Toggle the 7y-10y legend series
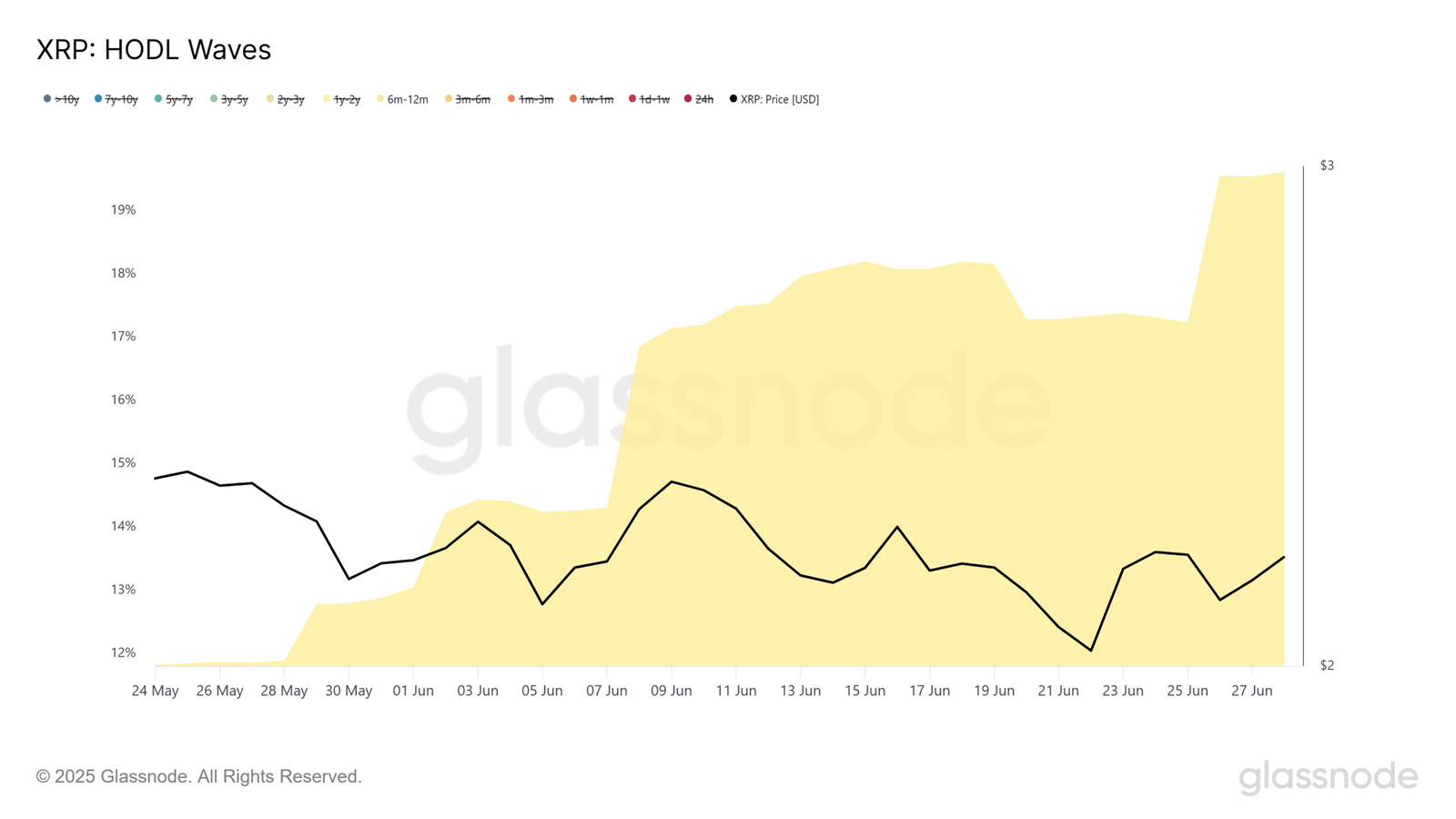1456x819 pixels. (x=116, y=99)
